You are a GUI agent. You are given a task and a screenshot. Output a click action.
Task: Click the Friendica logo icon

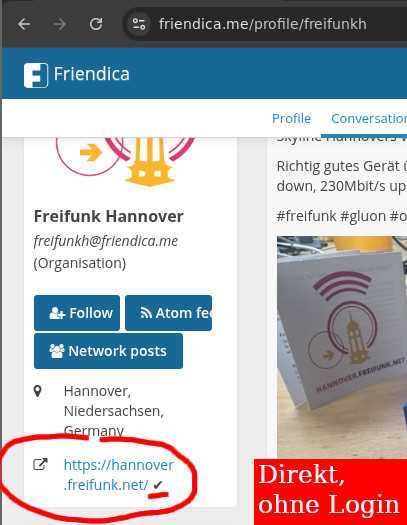36,75
